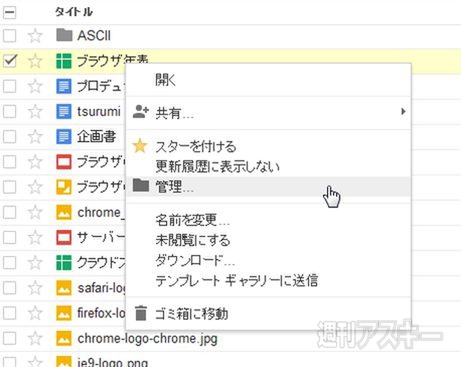Check the クラウド spreadsheet checkbox
The width and height of the screenshot is (461, 367).
9,262
